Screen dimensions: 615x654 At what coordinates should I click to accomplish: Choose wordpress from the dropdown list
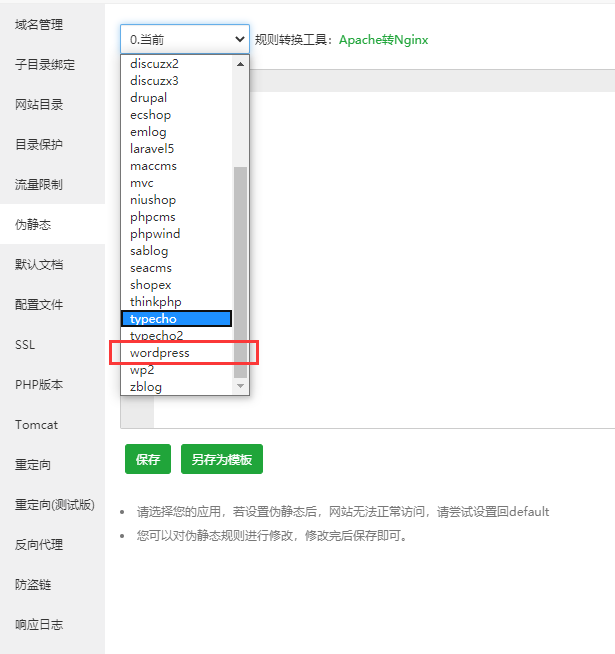[x=176, y=353]
